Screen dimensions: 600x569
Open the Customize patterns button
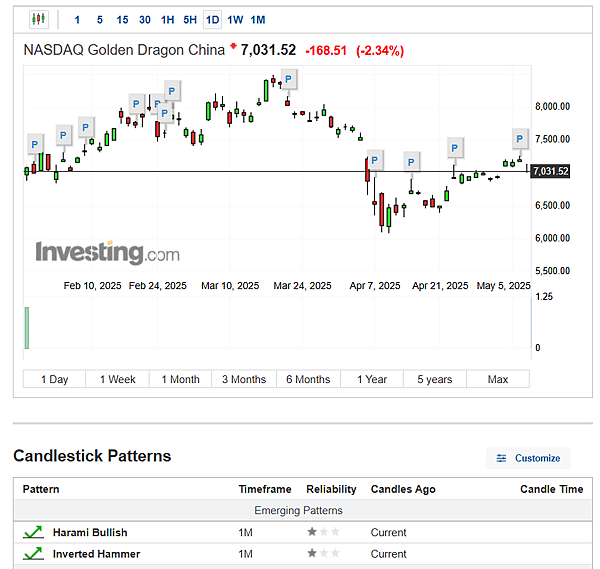[528, 458]
